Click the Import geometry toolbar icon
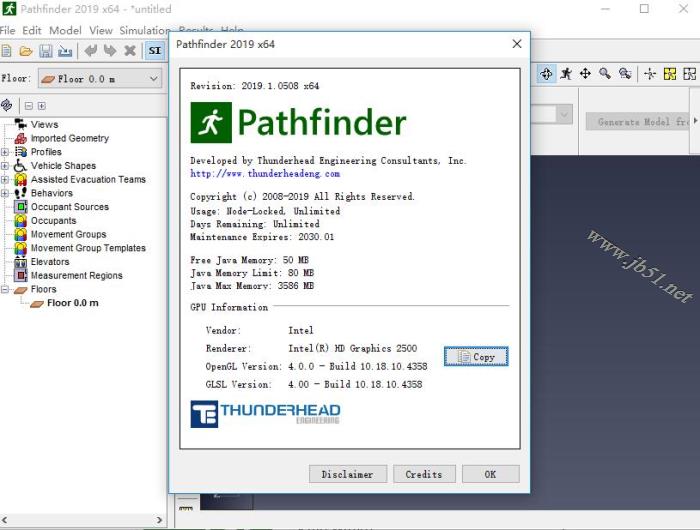 (65, 51)
